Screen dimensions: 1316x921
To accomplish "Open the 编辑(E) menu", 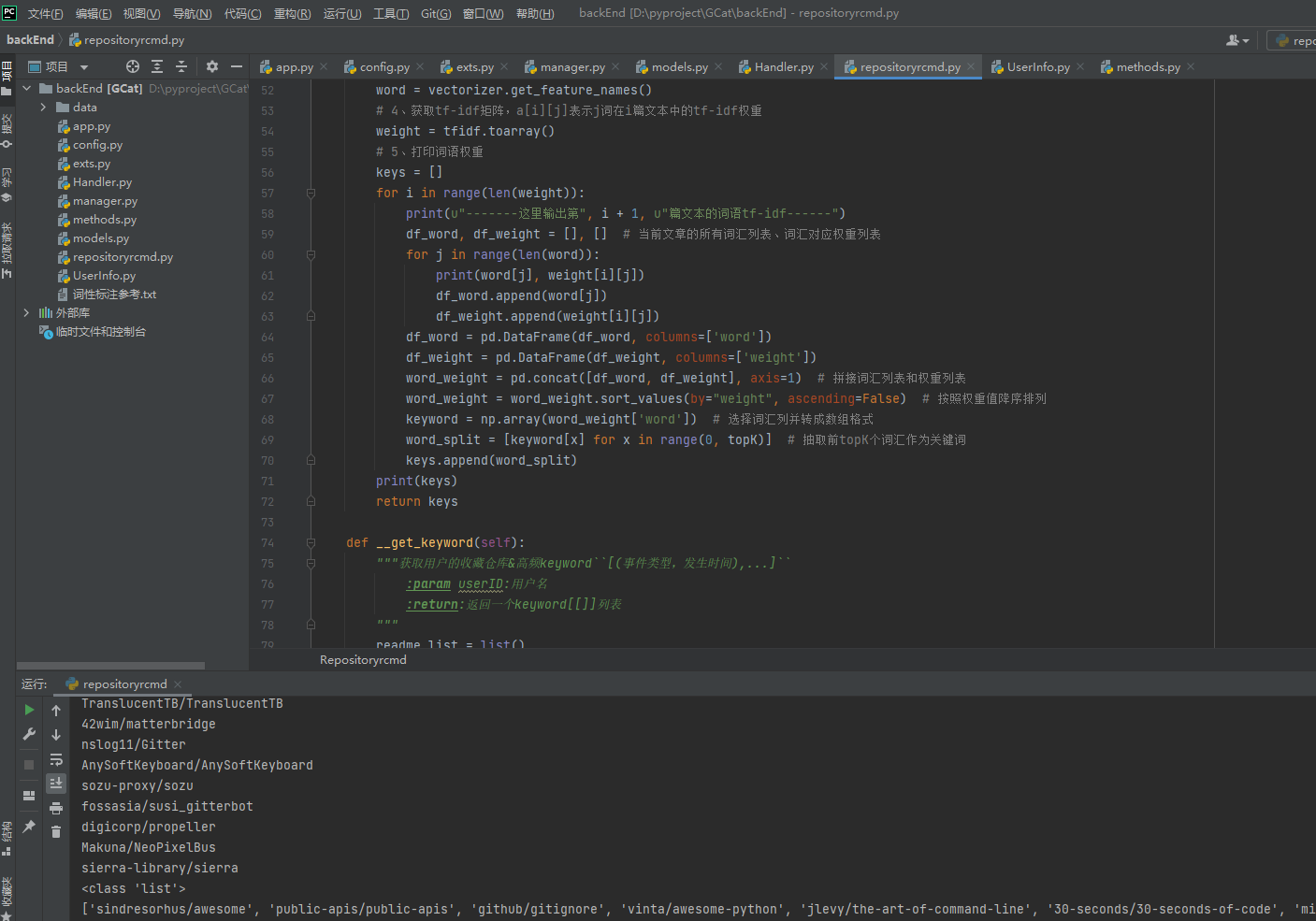I will 94,13.
